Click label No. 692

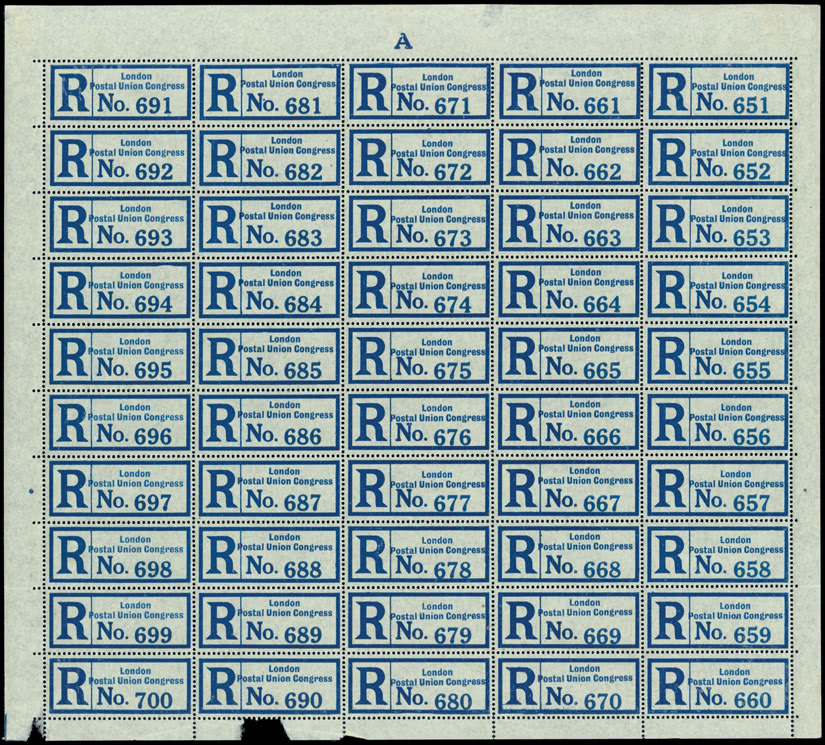tap(121, 158)
